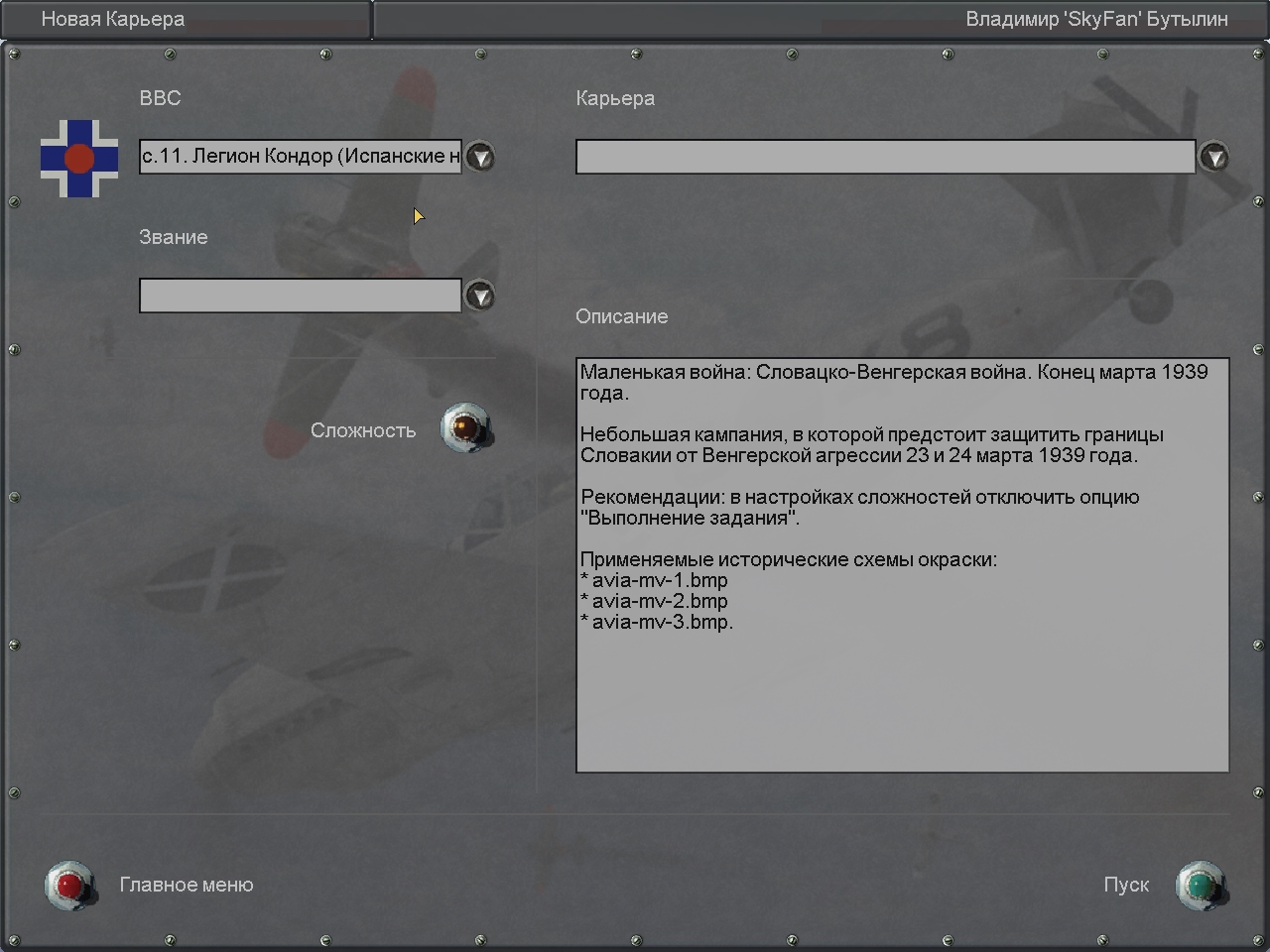Screen dimensions: 1270x952
Task: Click the ВВС field showing Легион Кондор
Action: [301, 157]
